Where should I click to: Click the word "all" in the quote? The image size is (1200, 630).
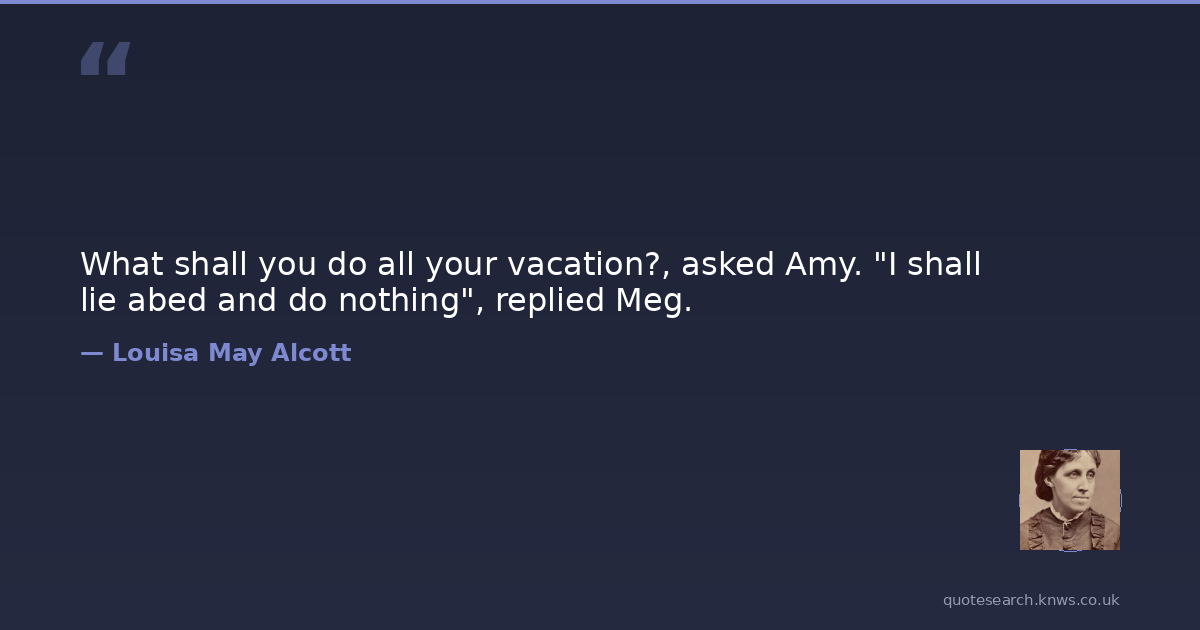pyautogui.click(x=395, y=265)
